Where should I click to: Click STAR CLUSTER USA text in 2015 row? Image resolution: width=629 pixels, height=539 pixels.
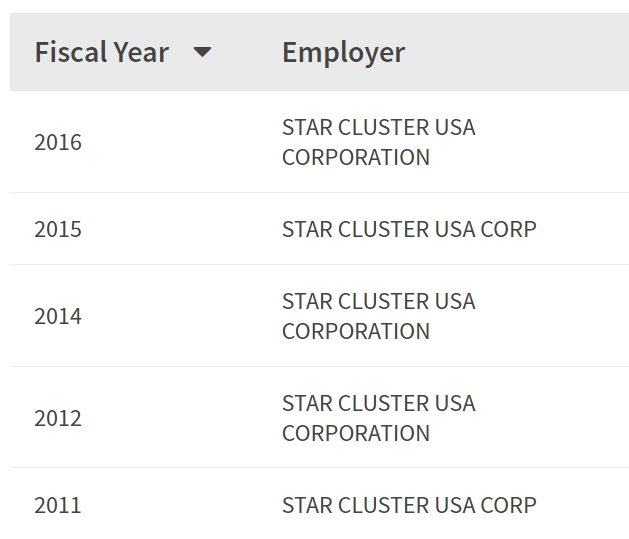(x=378, y=229)
